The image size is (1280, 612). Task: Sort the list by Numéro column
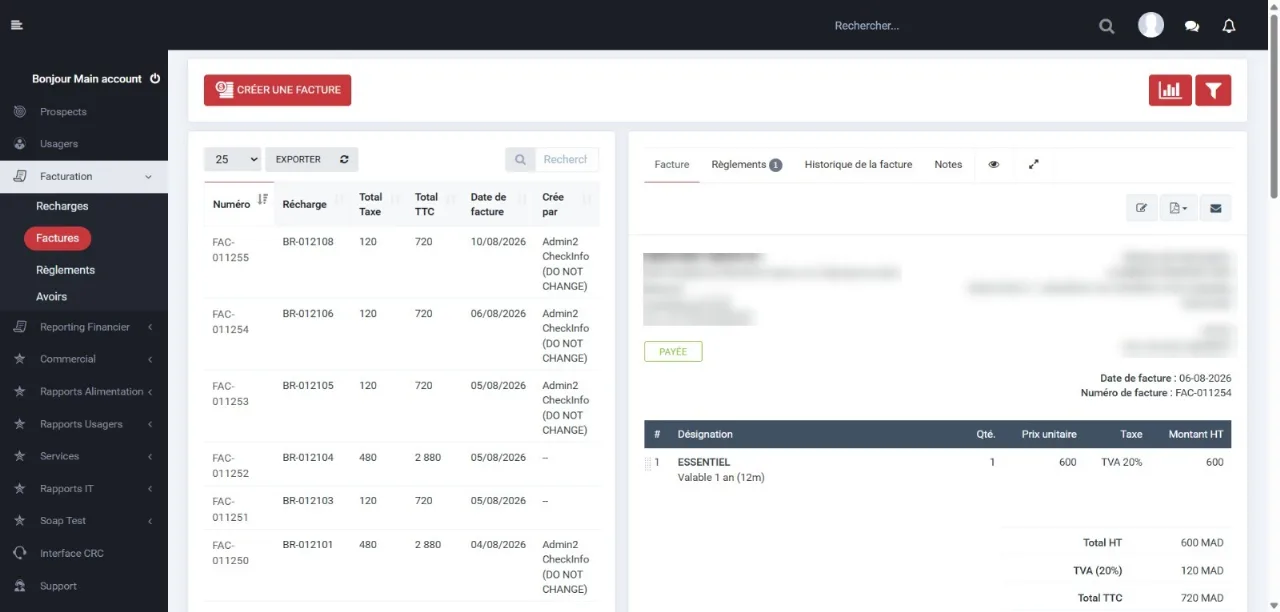click(240, 204)
